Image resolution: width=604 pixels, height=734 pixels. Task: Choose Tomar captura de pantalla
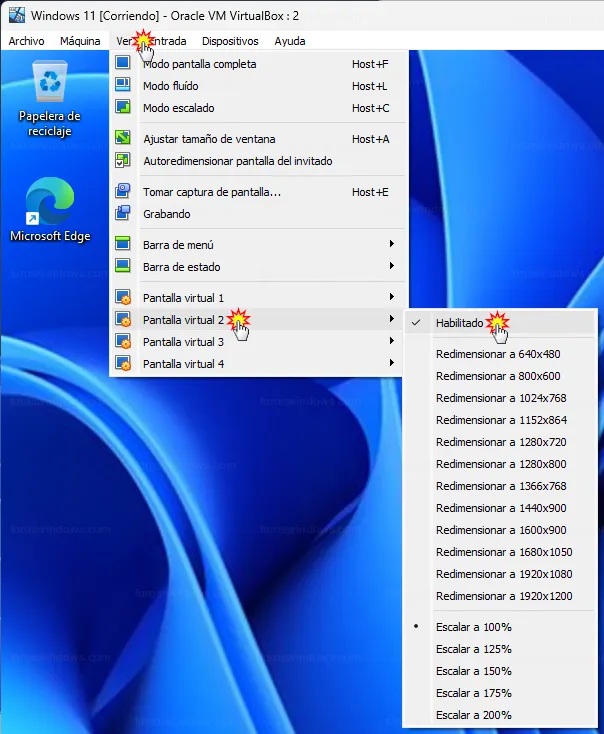[258, 192]
